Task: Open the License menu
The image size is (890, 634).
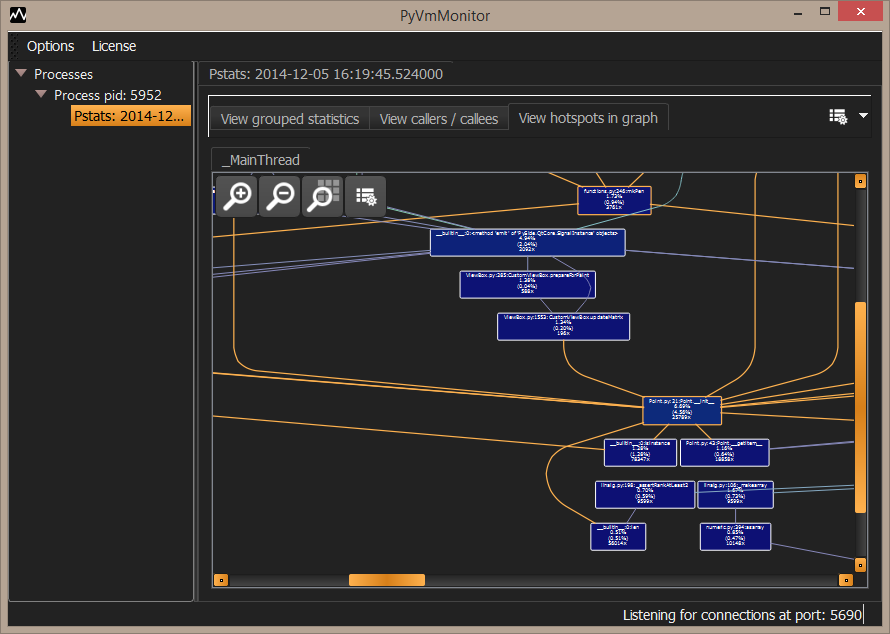Action: [x=114, y=46]
